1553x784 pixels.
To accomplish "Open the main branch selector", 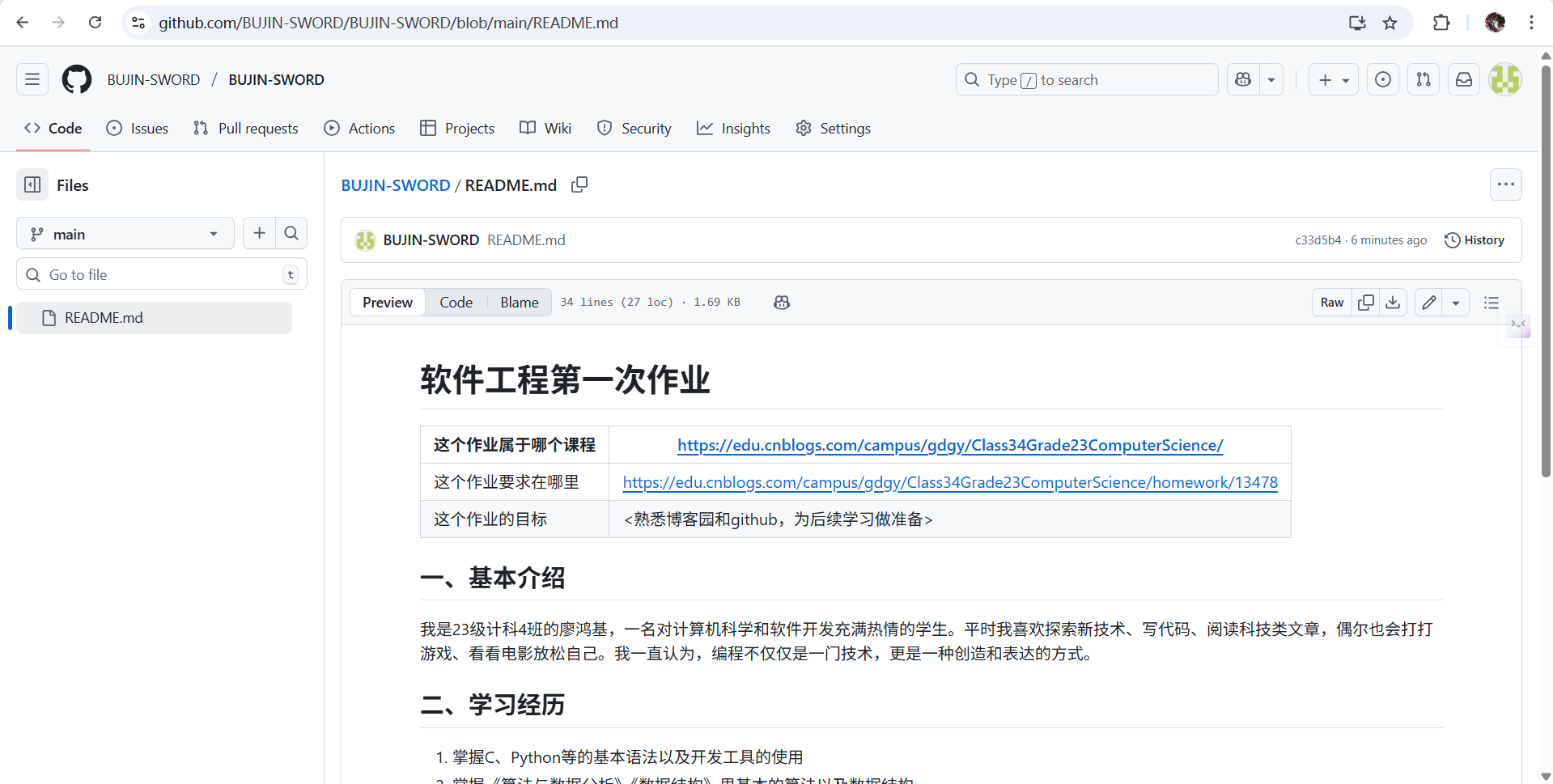I will pyautogui.click(x=125, y=234).
